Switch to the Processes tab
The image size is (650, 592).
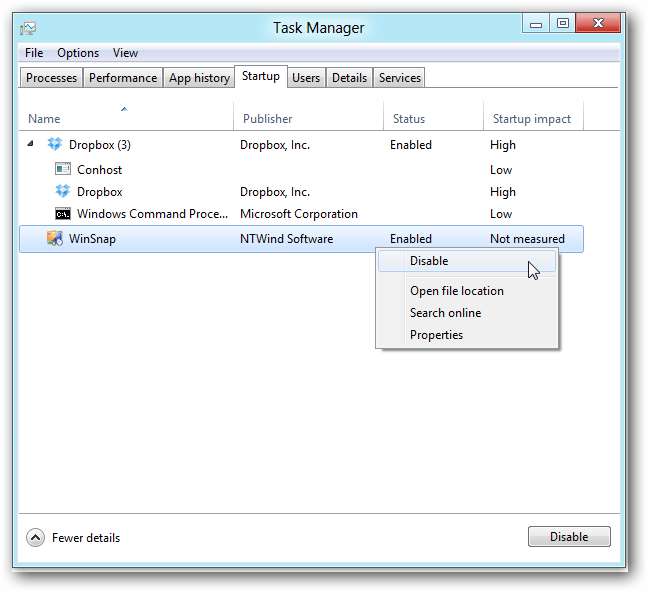coord(51,78)
